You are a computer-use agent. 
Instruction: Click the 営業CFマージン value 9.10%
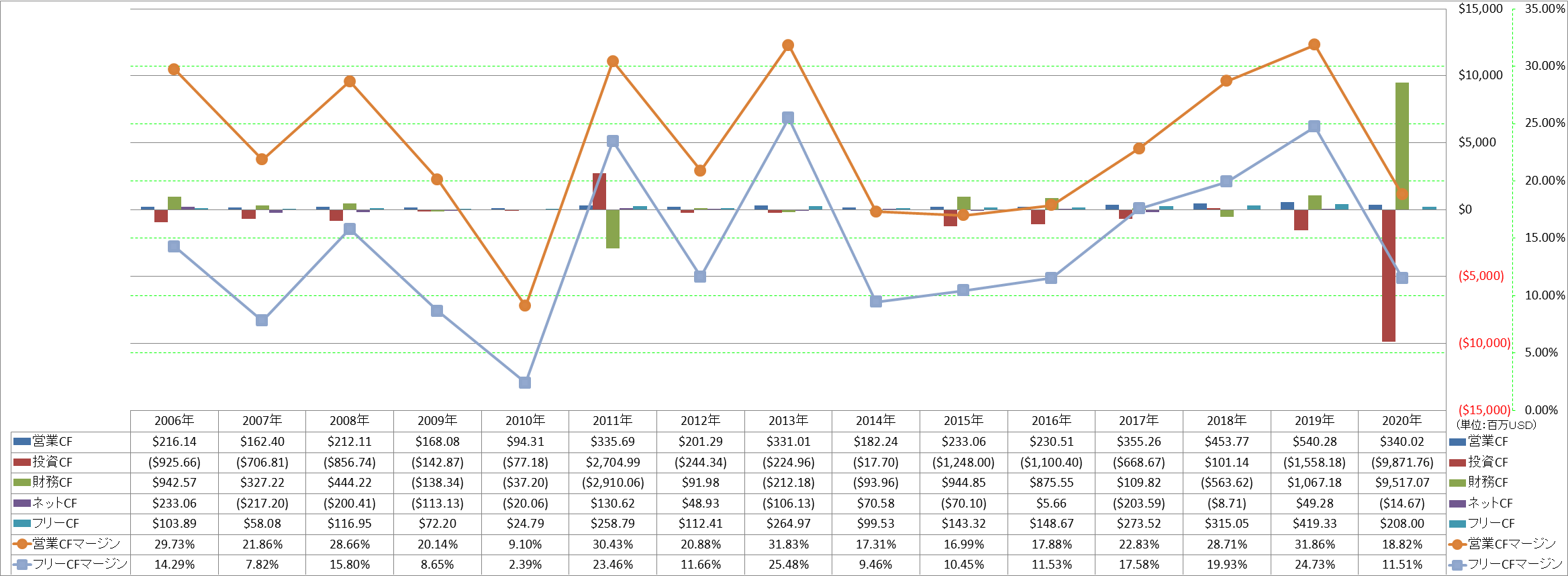point(525,544)
